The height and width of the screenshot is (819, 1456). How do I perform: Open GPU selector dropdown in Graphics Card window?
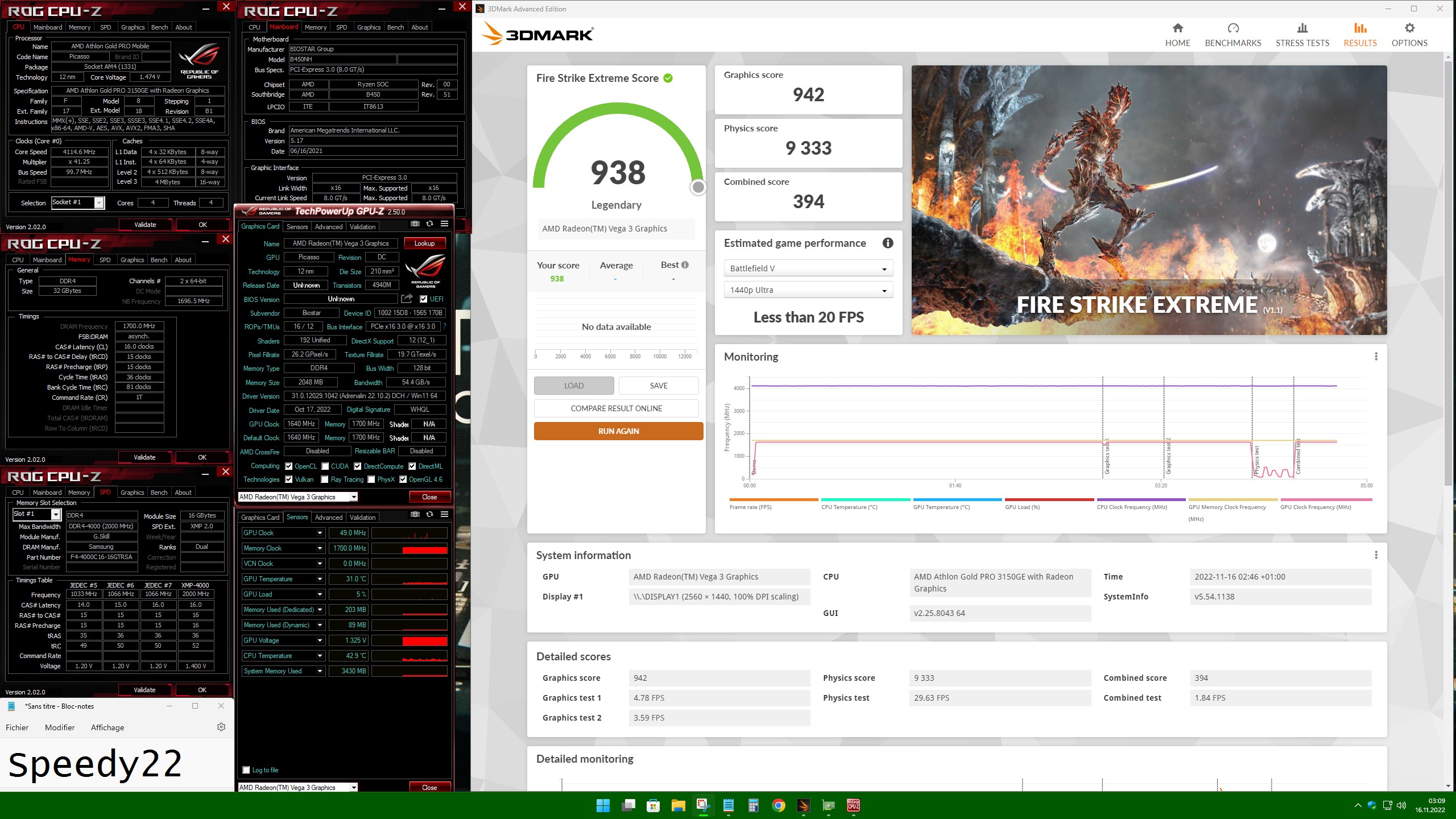click(x=297, y=497)
